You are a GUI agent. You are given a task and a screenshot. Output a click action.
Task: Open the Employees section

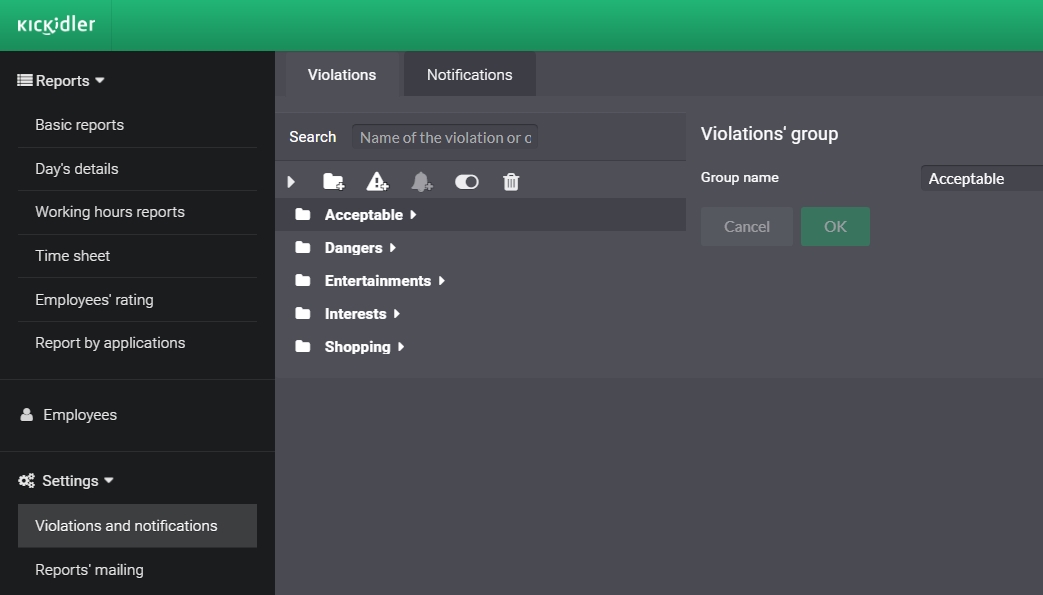pyautogui.click(x=80, y=415)
